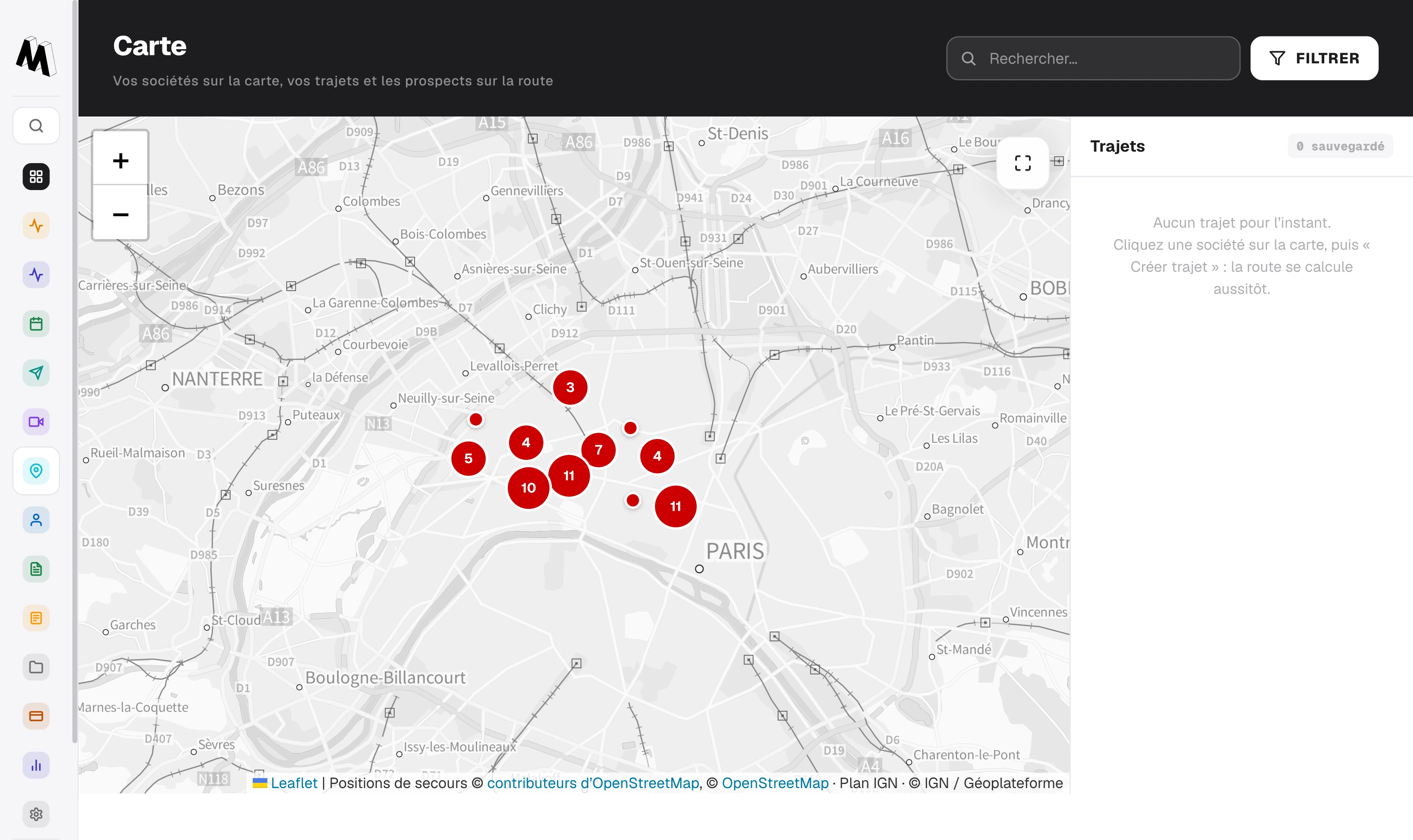Screen dimensions: 1413x840
Task: Open the orange activity pulse icon
Action: (36, 226)
